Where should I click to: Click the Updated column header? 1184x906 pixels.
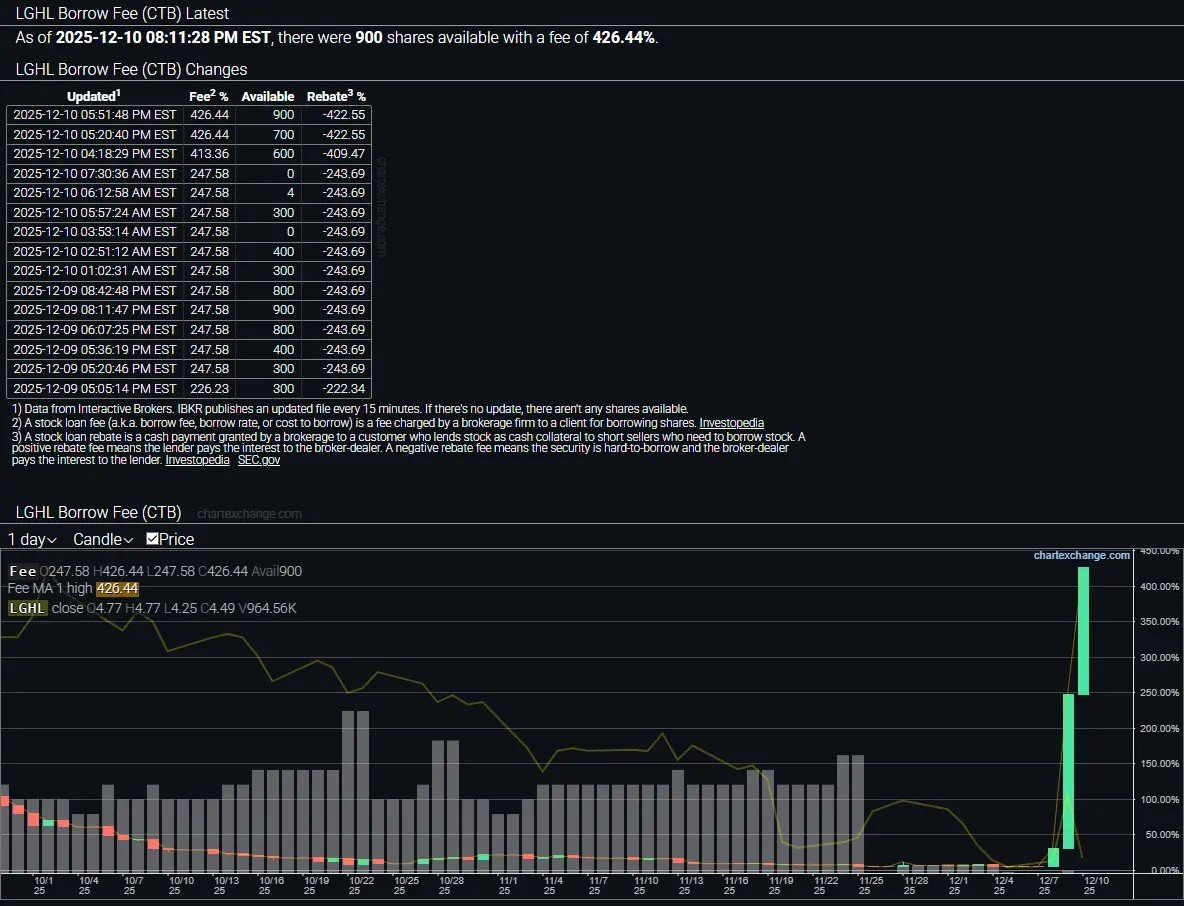point(94,96)
